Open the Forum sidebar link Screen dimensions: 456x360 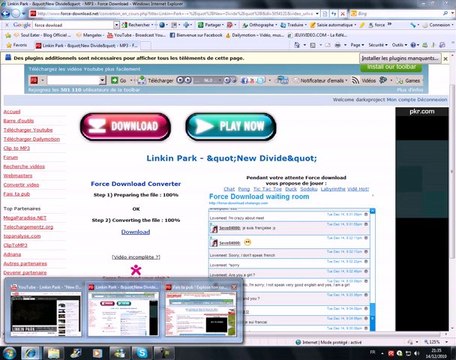(x=11, y=157)
